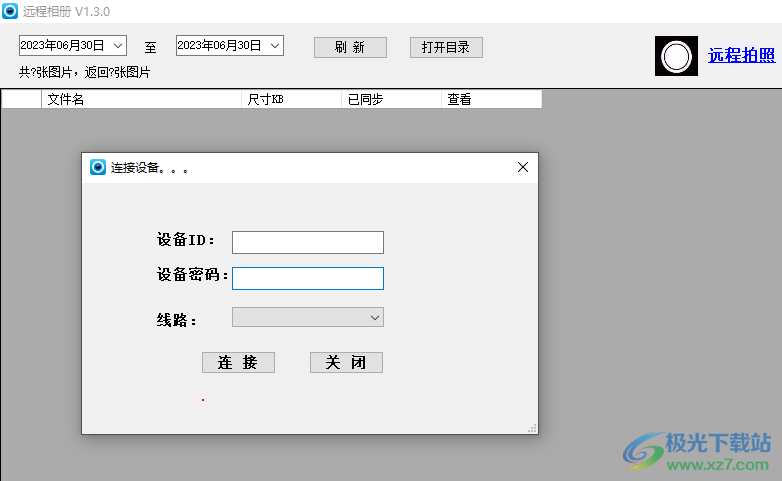Click the 已同步 column header
This screenshot has height=481, width=782.
[x=391, y=99]
